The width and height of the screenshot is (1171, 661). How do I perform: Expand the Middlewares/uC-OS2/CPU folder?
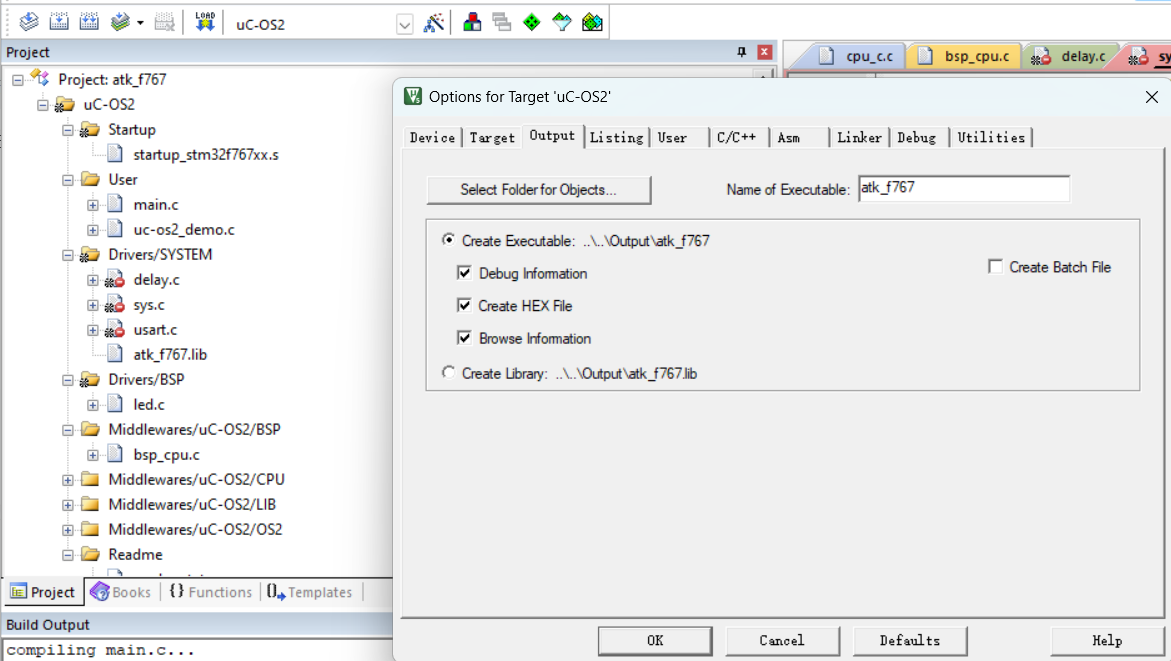coord(68,480)
